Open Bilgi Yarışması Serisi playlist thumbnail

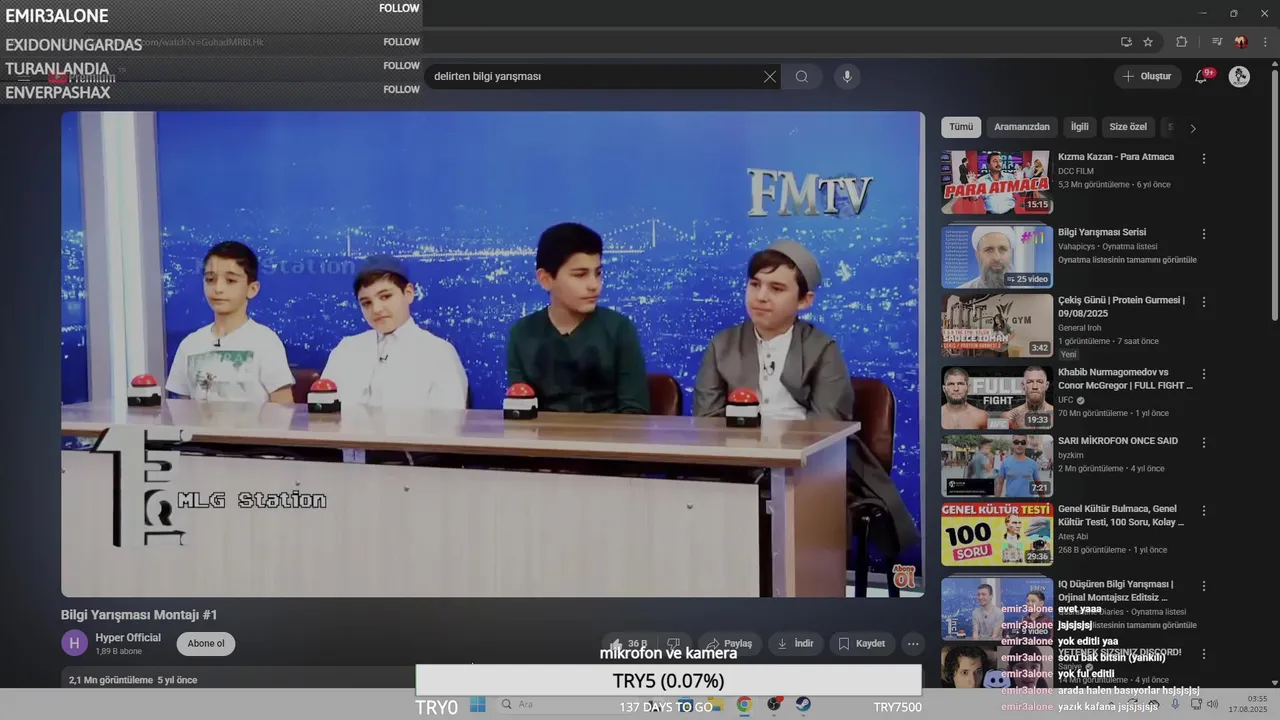[x=996, y=257]
